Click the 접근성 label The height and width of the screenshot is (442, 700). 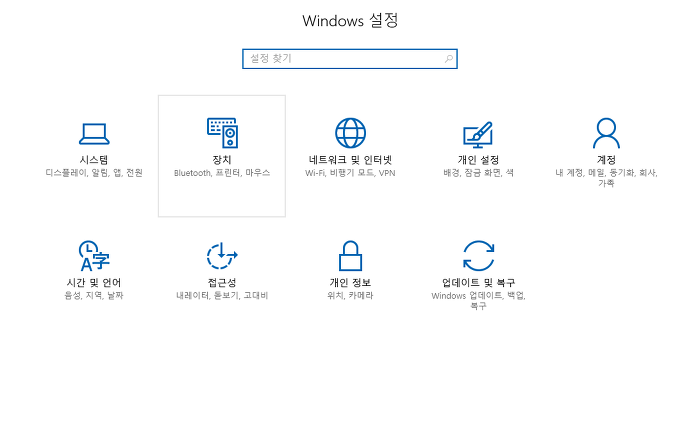[222, 282]
